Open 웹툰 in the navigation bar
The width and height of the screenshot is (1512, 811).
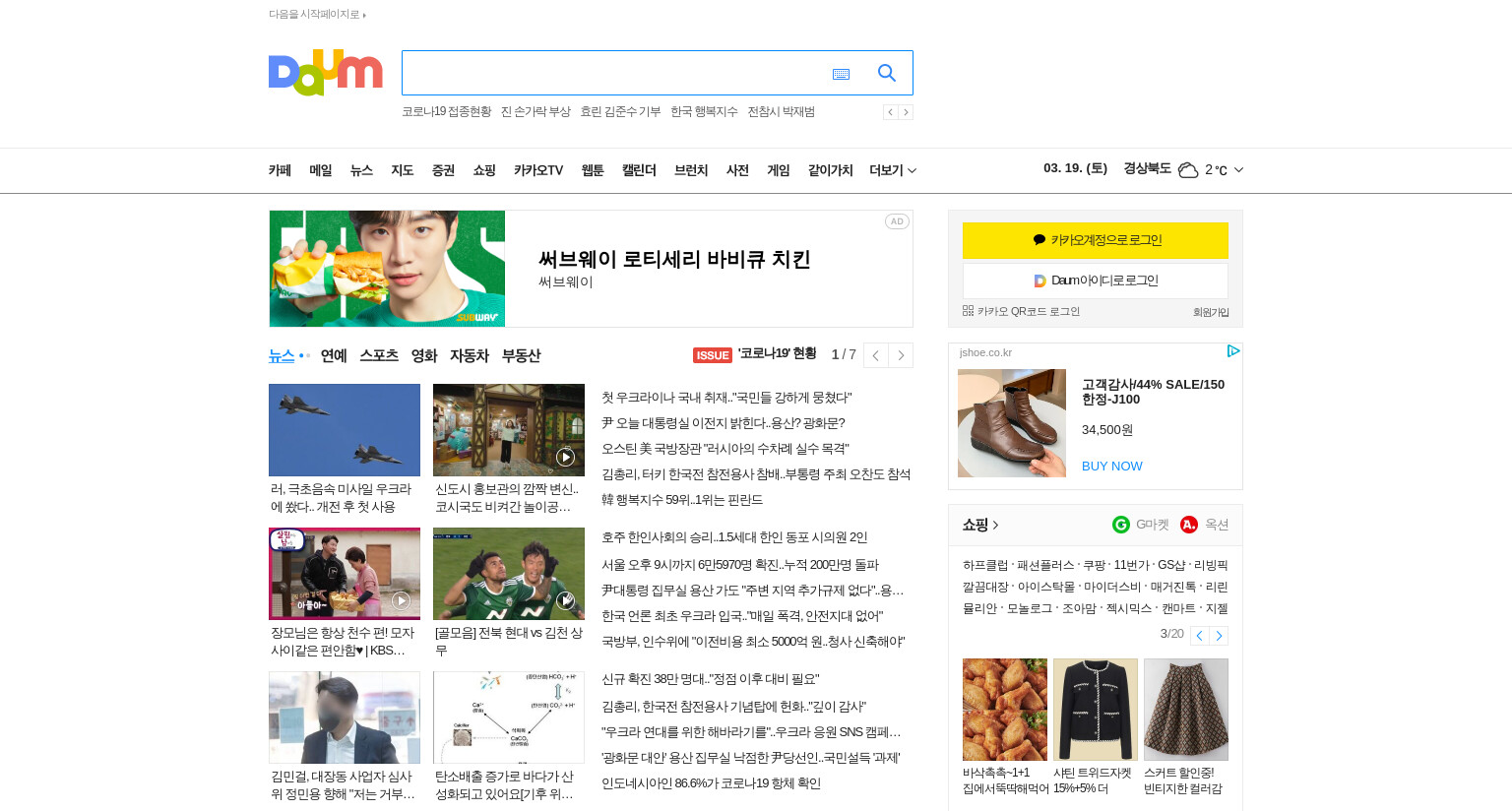click(593, 170)
